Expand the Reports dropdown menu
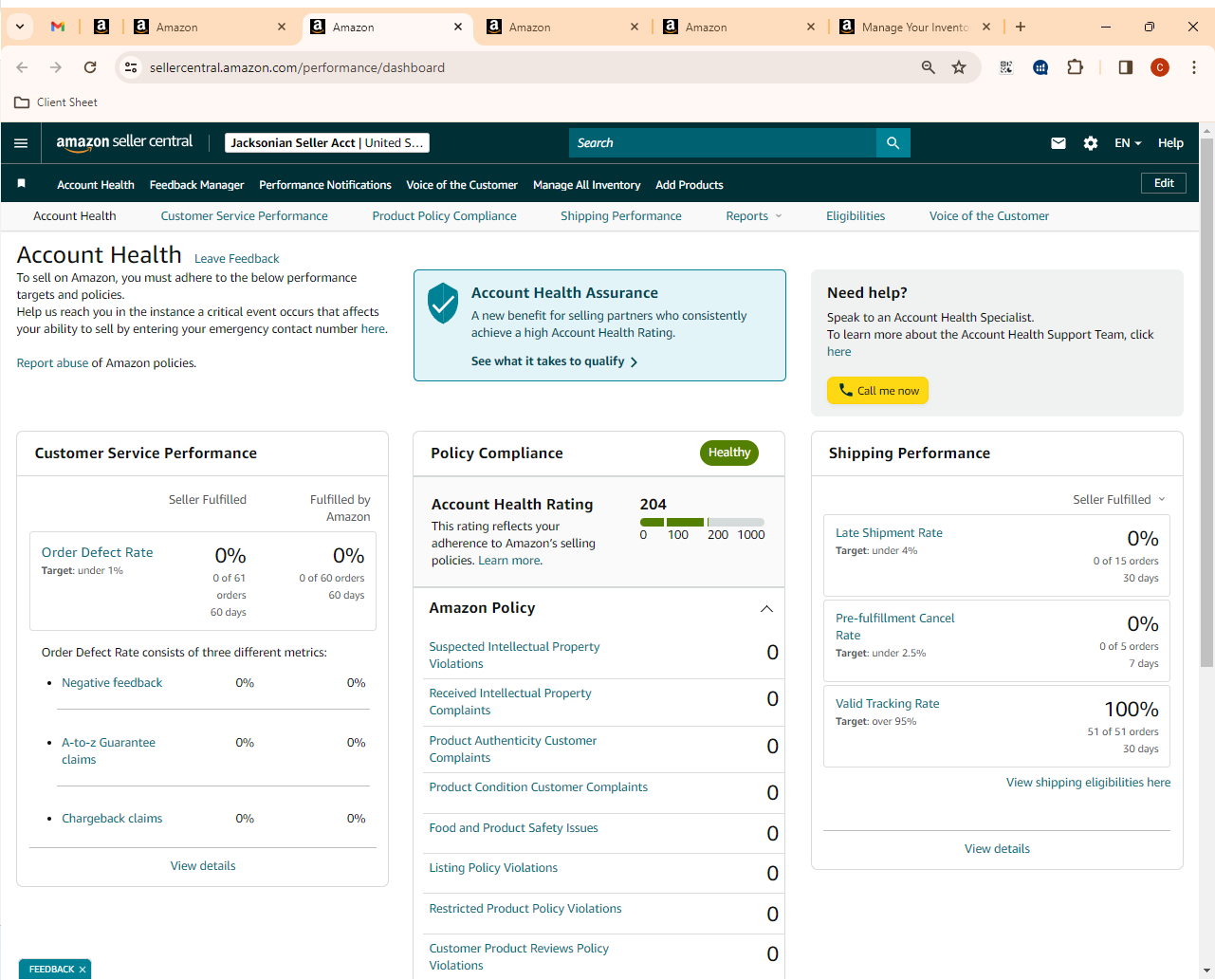The image size is (1215, 980). 754,216
